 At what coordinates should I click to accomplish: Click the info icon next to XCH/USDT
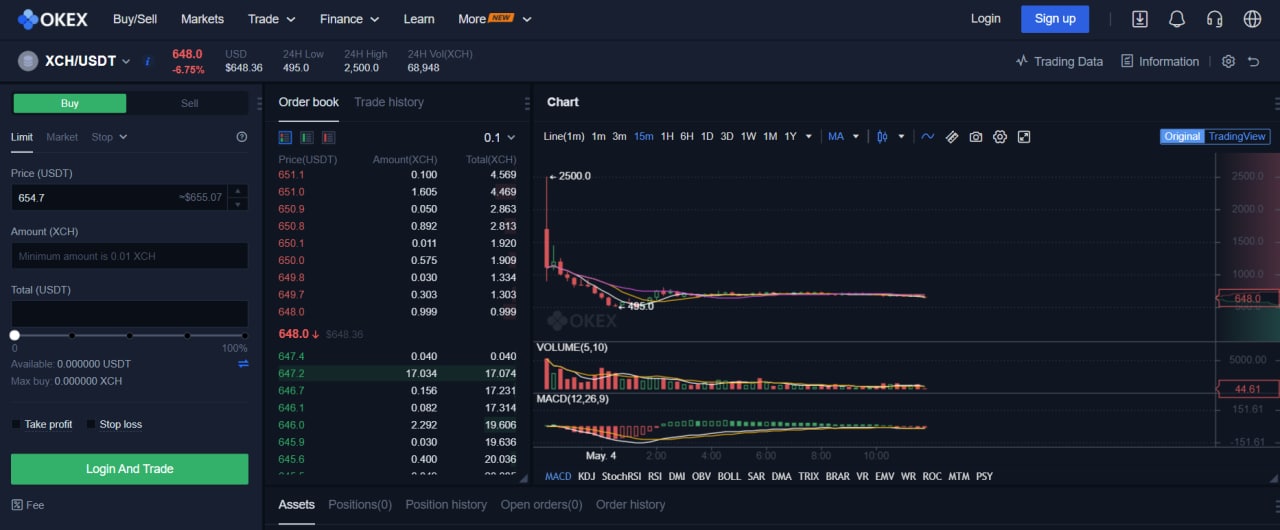pyautogui.click(x=148, y=61)
